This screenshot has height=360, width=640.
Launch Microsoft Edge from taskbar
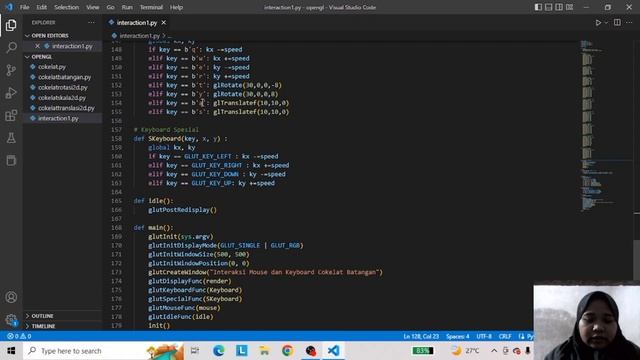pos(218,351)
